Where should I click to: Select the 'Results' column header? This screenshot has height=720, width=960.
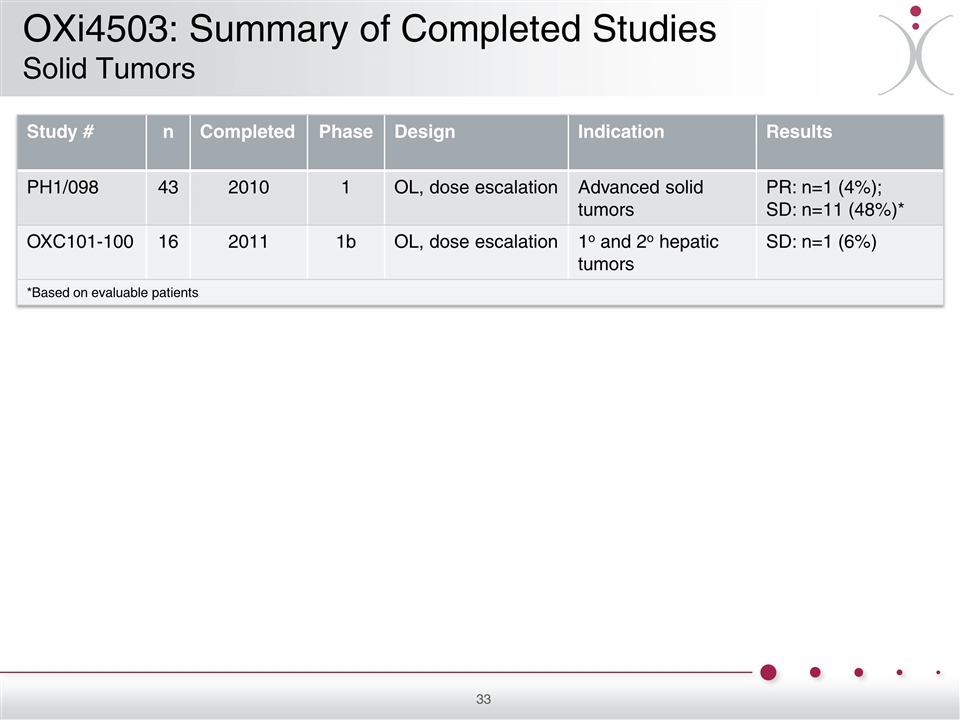tap(799, 132)
